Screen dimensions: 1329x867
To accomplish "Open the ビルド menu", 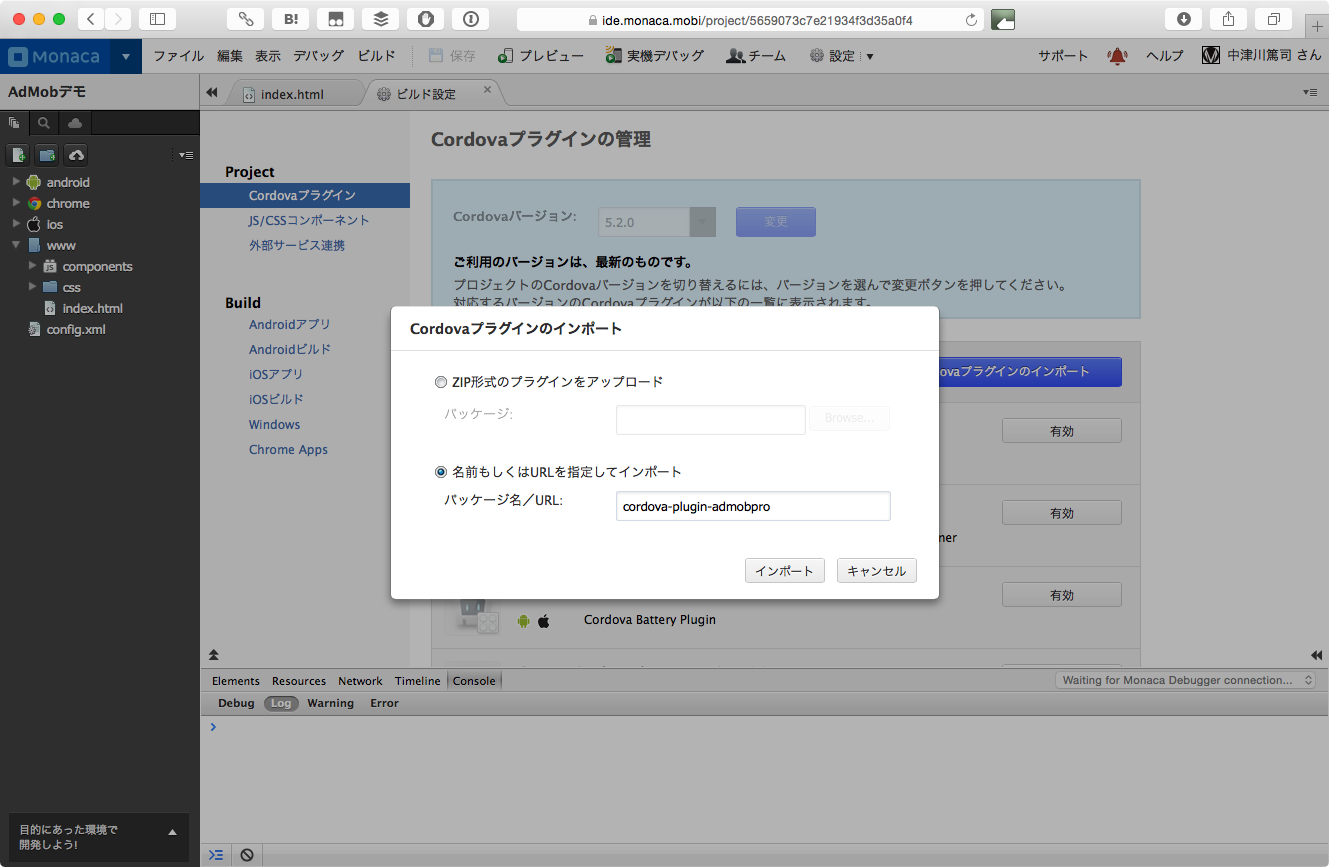I will [377, 56].
